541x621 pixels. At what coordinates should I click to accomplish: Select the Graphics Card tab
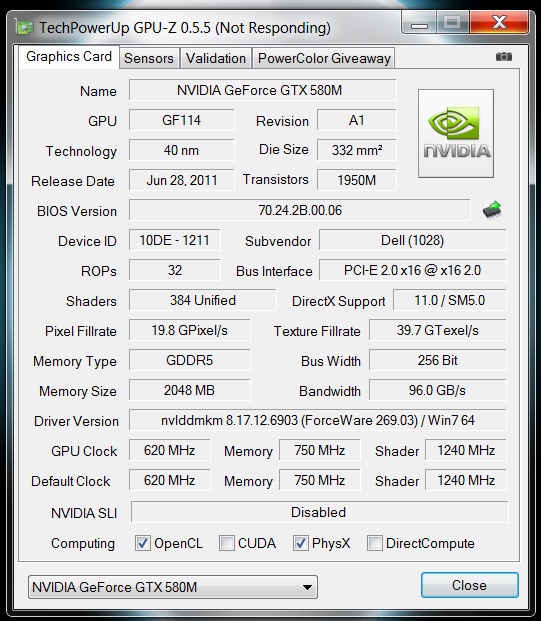(x=69, y=57)
